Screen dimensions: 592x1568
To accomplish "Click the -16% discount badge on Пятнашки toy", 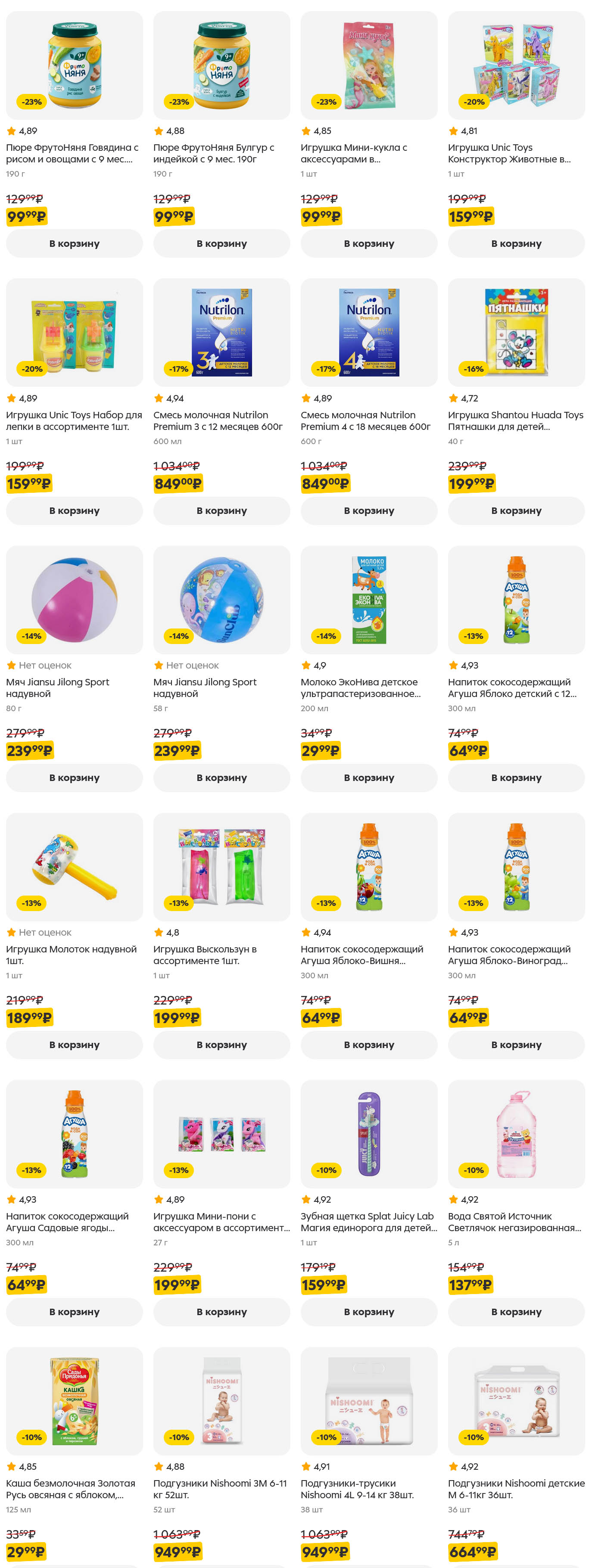I will pos(473,369).
